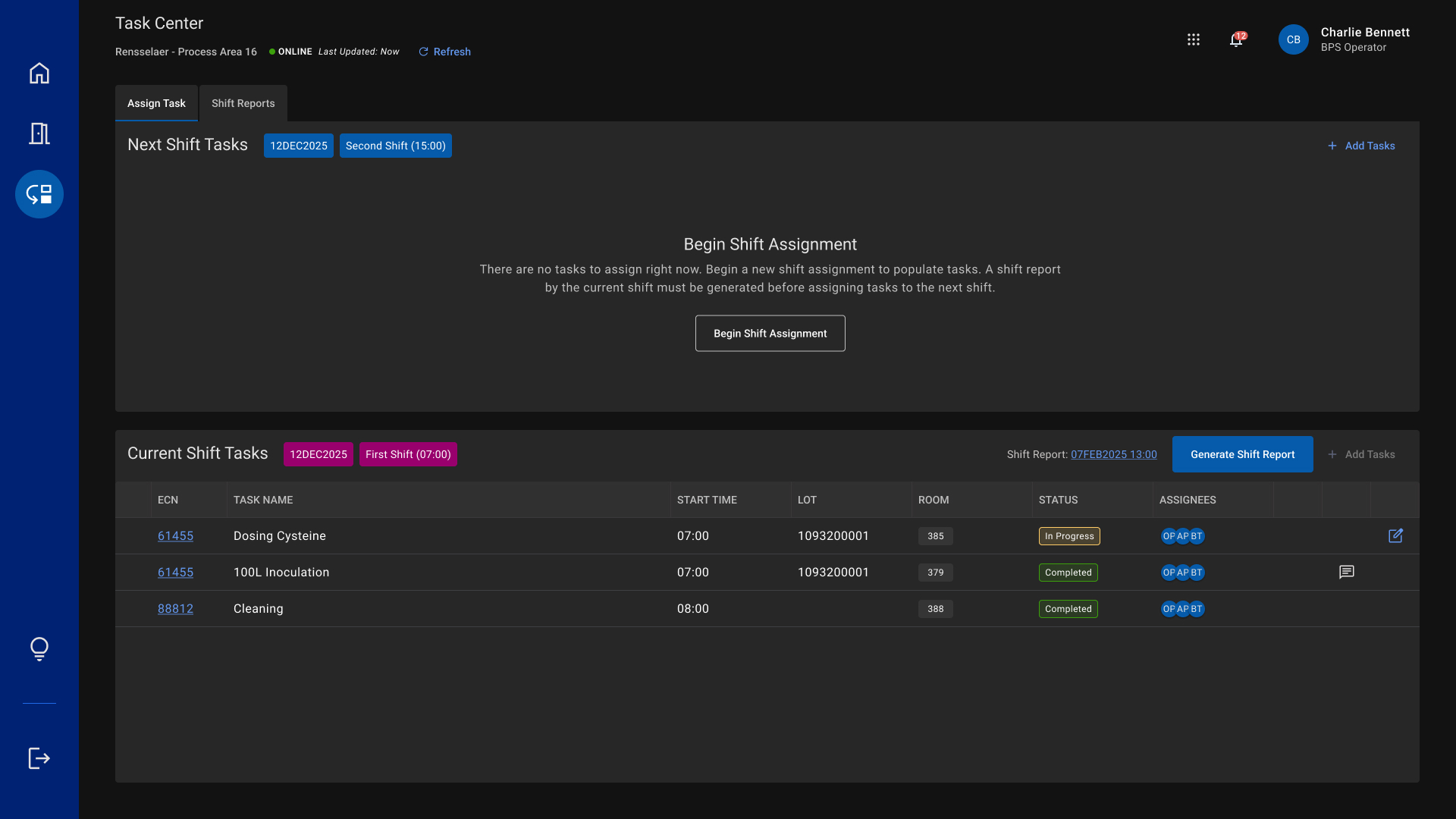Viewport: 1456px width, 819px height.
Task: Open notifications bell with 12 badge
Action: click(1236, 39)
